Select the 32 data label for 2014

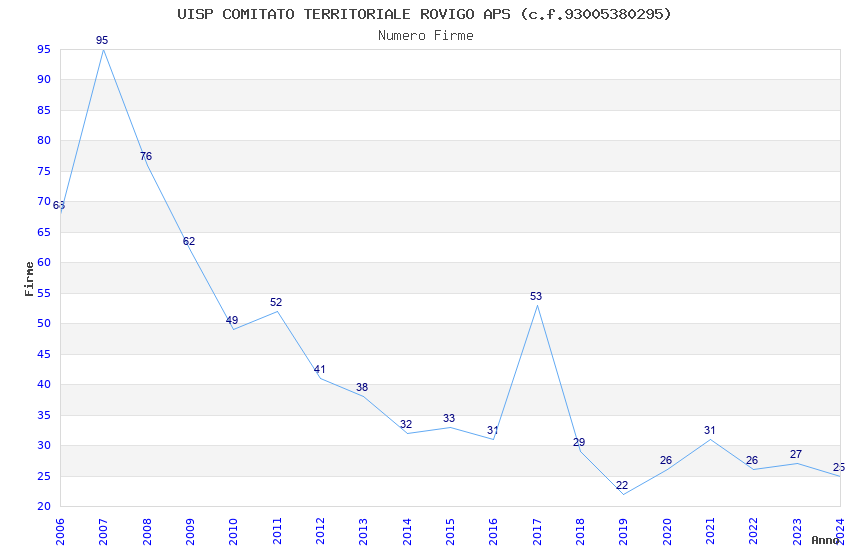[406, 424]
